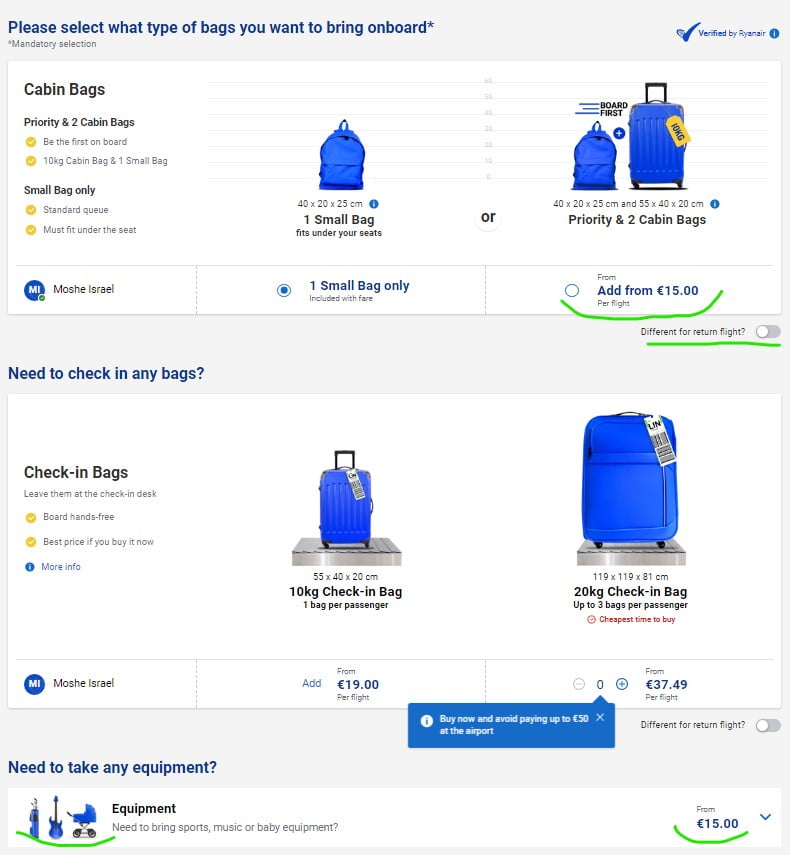
Task: Click info icon beside 1 Small Bag dimensions
Action: [374, 204]
